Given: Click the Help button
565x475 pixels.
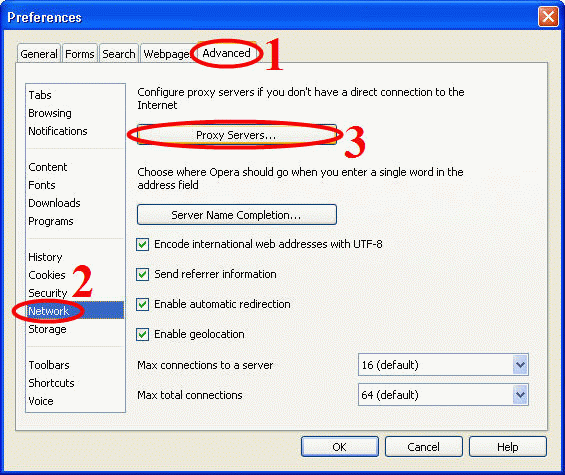Looking at the screenshot, I should [507, 447].
